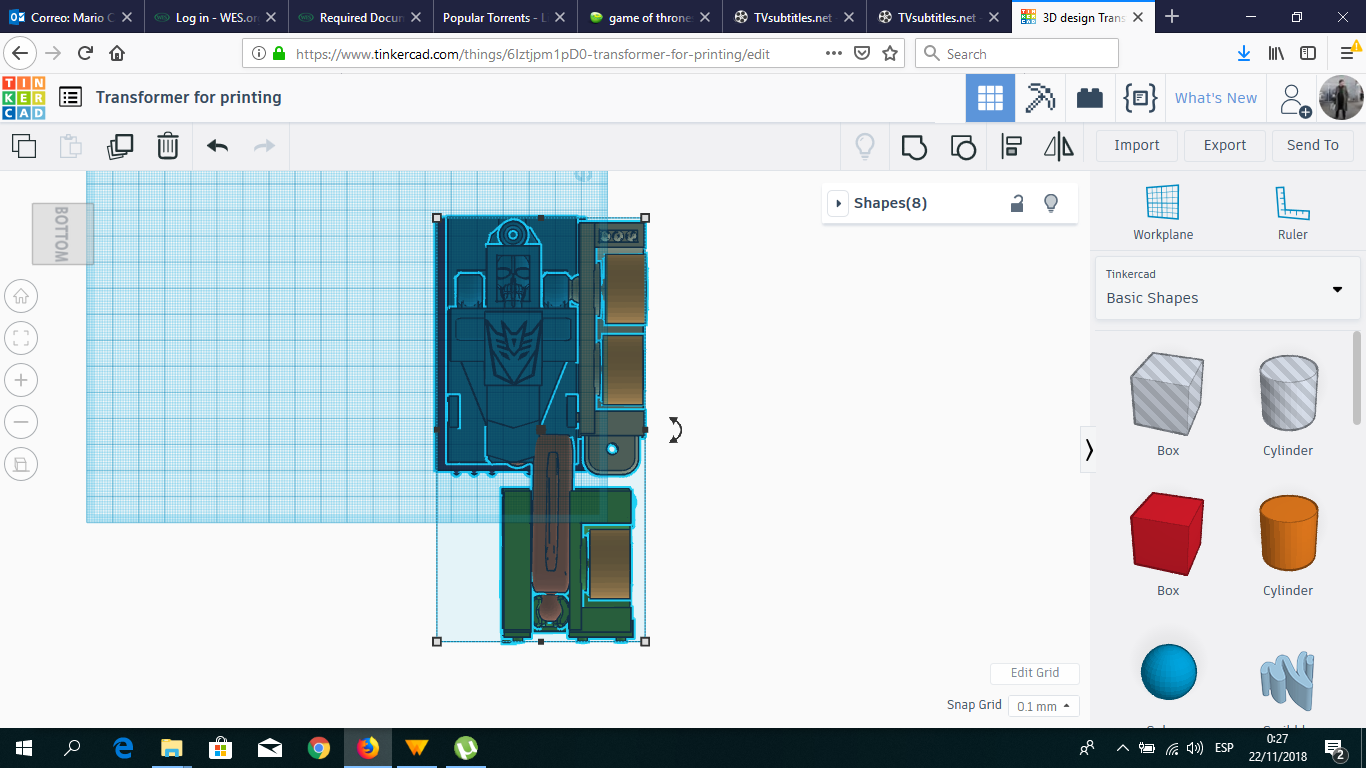1366x768 pixels.
Task: Collapse the shapes sidebar arrow
Action: click(x=1089, y=450)
